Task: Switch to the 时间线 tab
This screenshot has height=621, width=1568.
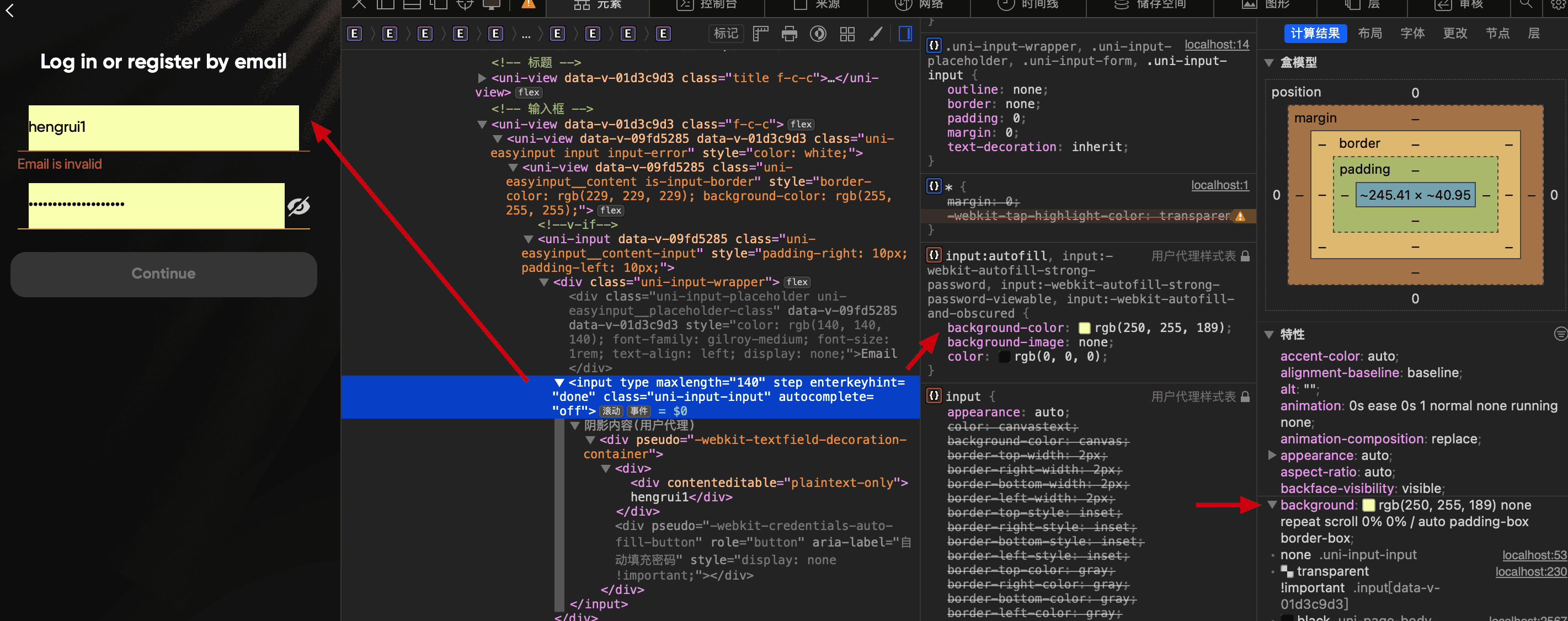Action: [x=1028, y=5]
